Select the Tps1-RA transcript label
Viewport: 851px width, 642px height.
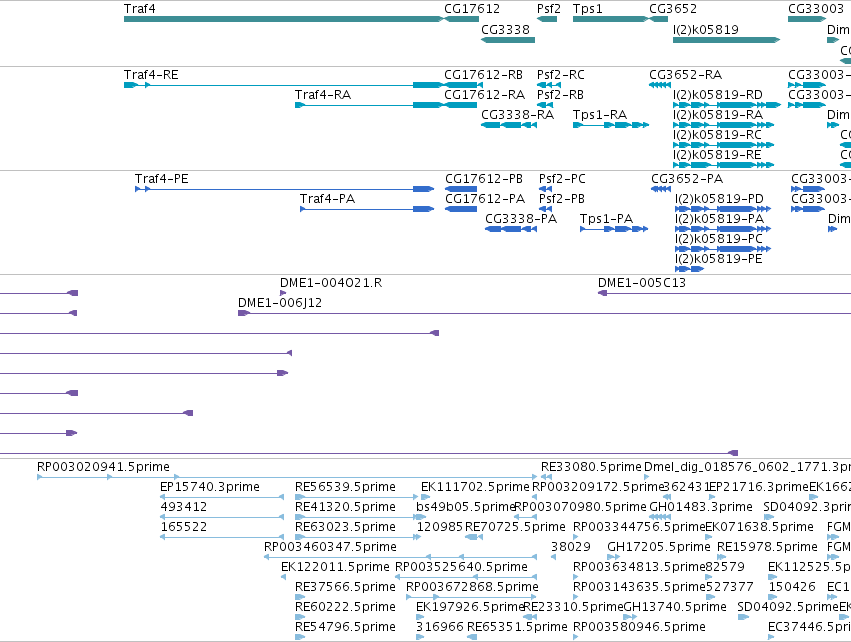[600, 115]
